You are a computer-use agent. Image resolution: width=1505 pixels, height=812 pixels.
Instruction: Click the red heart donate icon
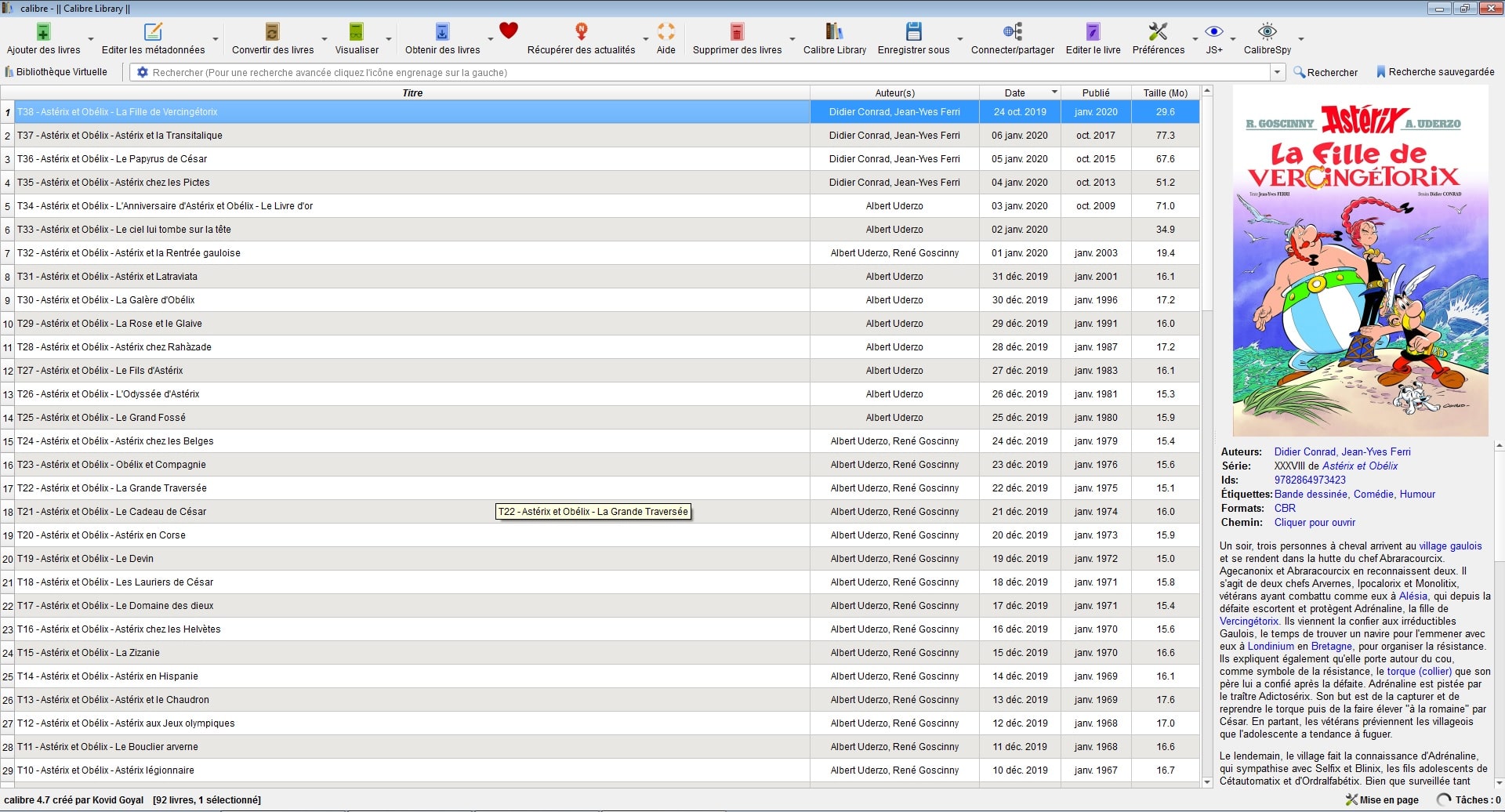point(509,31)
